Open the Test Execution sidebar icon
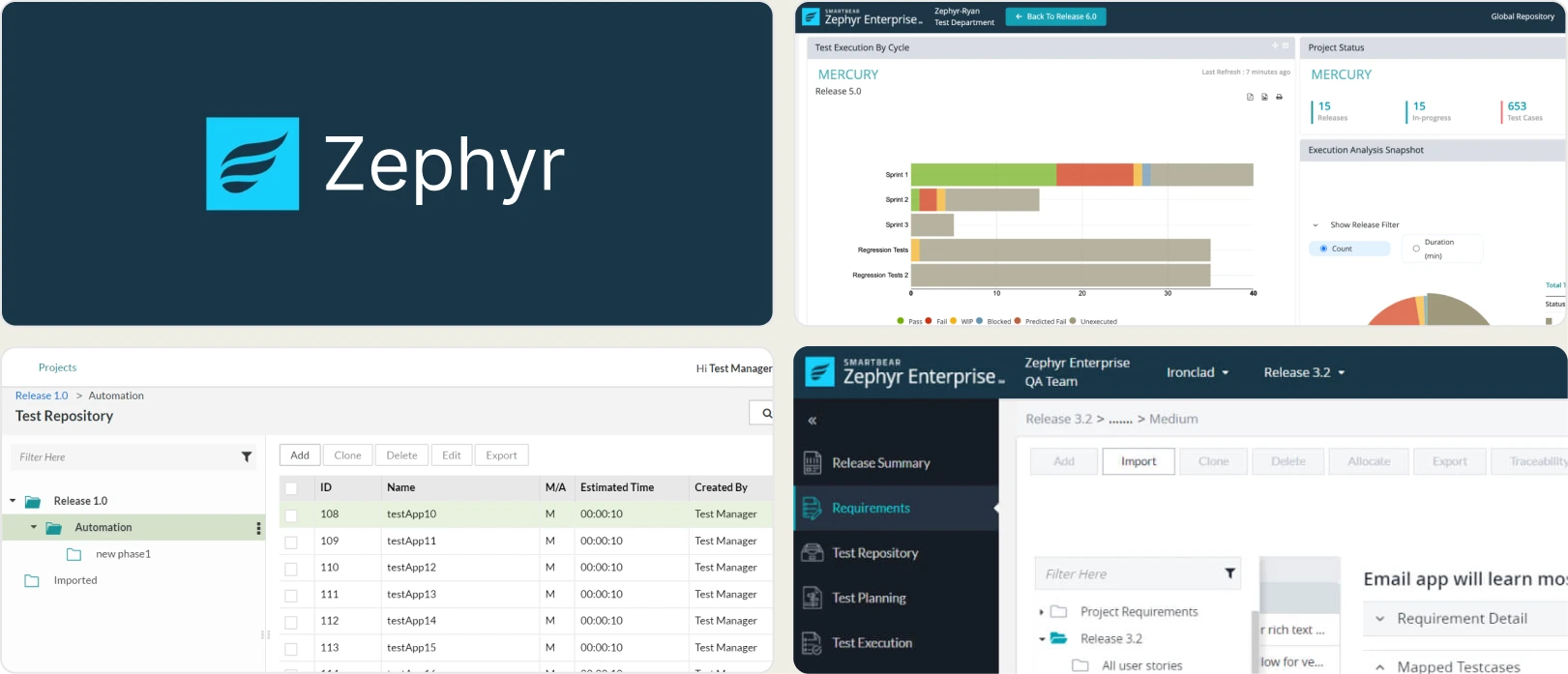Screen dimensions: 1568x674 pyautogui.click(x=813, y=643)
